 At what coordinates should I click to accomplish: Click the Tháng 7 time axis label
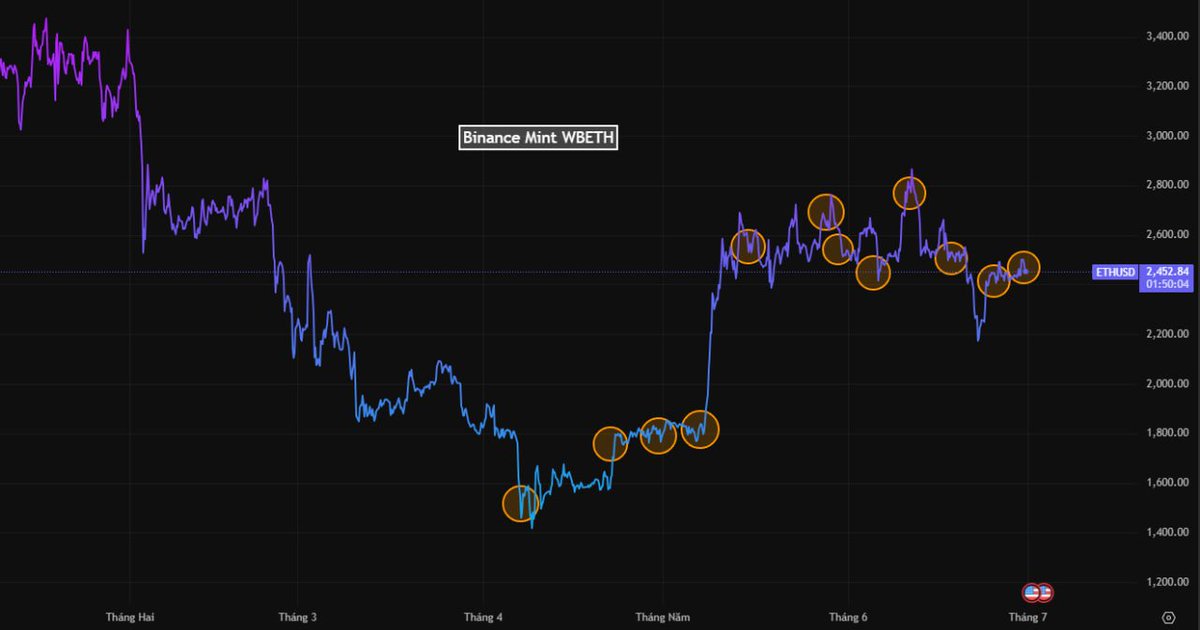tap(1027, 617)
